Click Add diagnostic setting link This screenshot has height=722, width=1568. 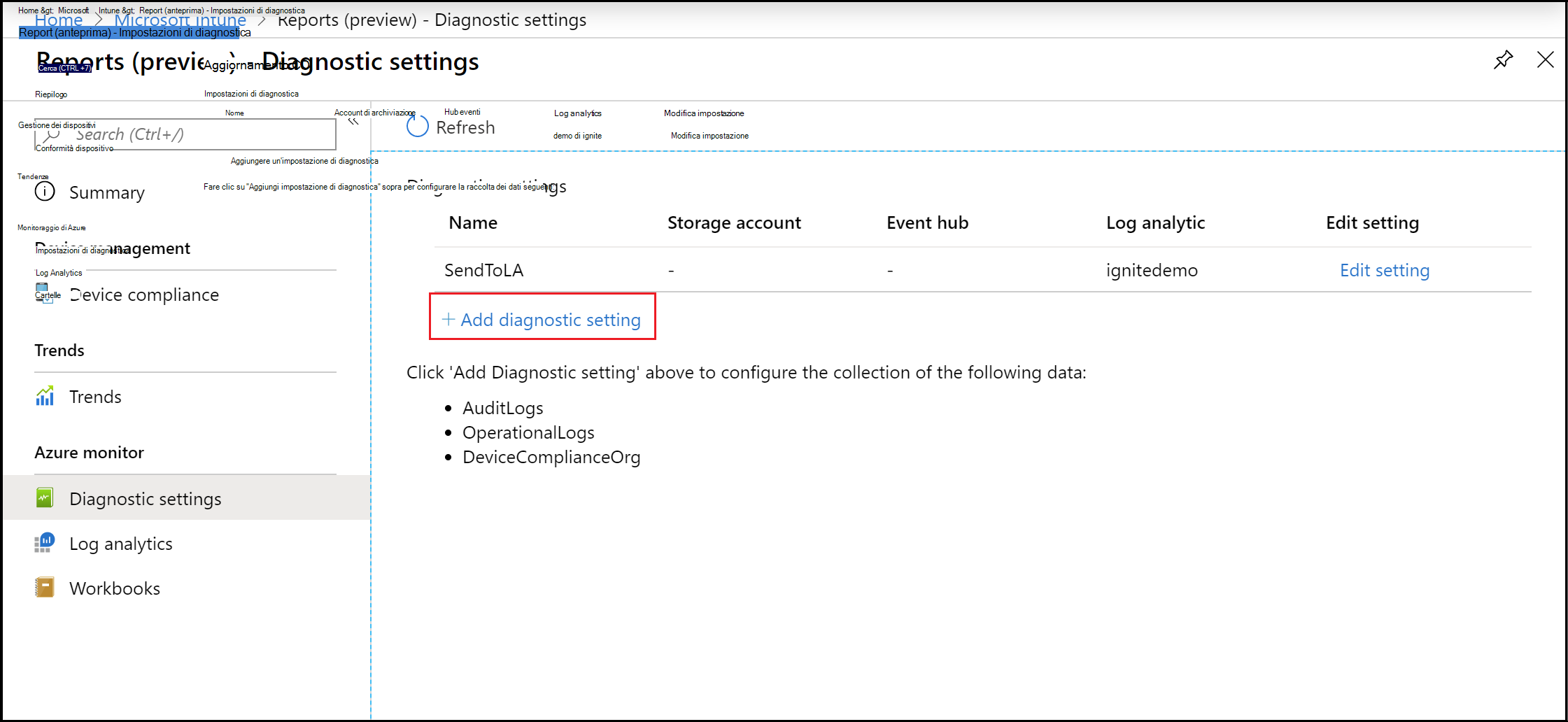coord(542,320)
